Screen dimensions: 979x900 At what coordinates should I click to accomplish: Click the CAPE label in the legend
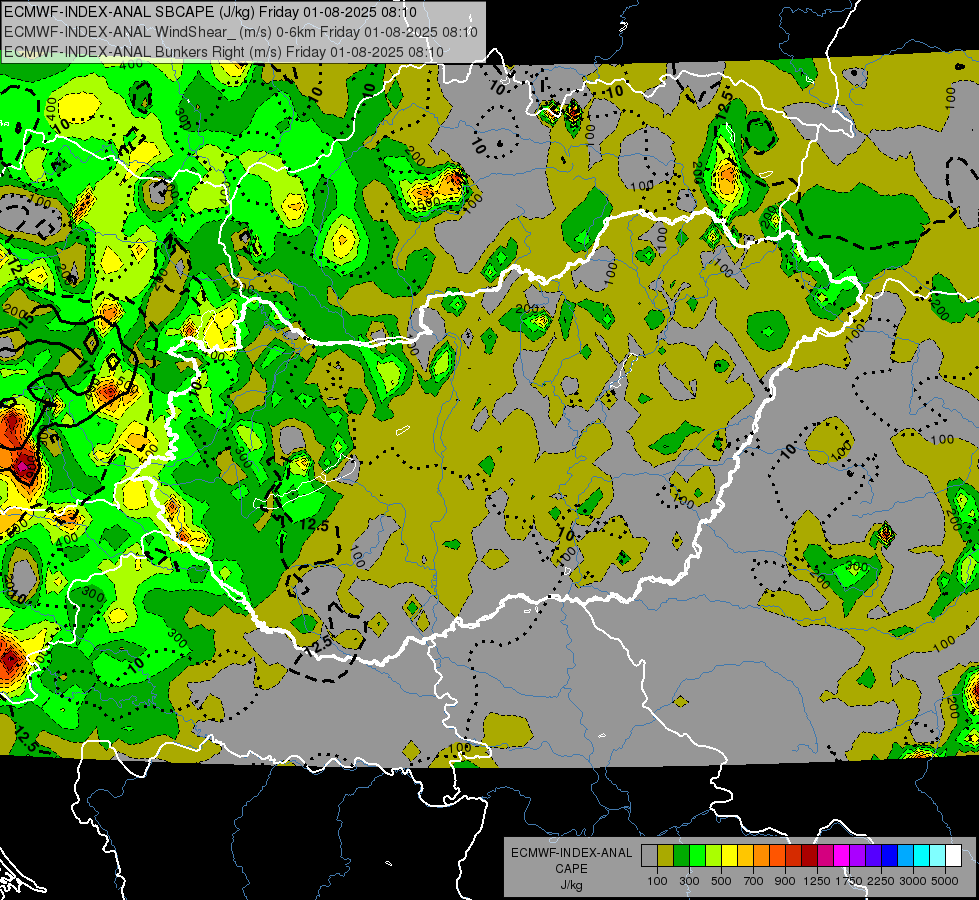click(571, 869)
